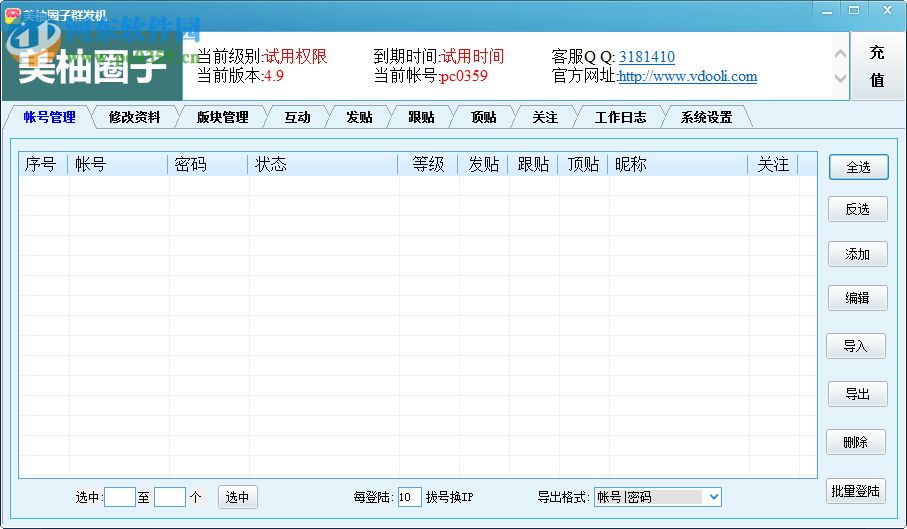907x529 pixels.
Task: Open the 导出格式 dropdown
Action: [x=658, y=497]
